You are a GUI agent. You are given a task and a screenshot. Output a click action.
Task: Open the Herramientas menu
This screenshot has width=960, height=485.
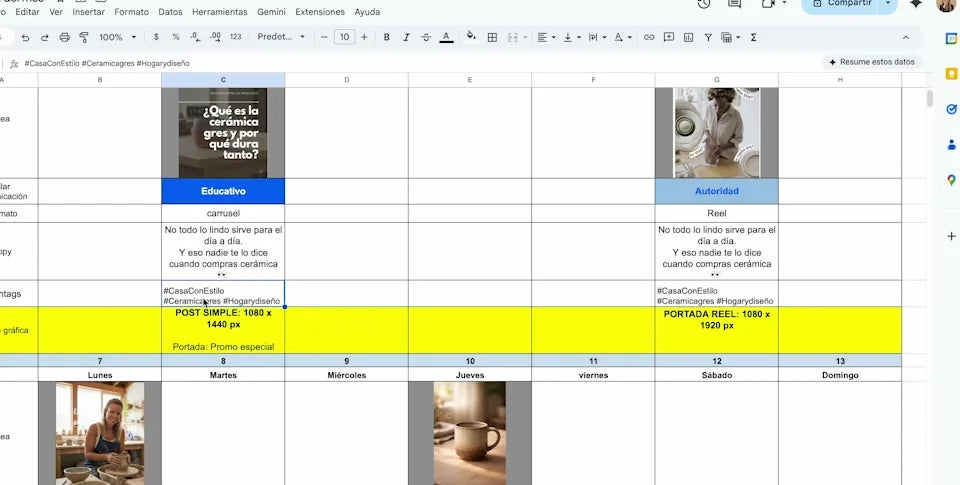[x=220, y=12]
